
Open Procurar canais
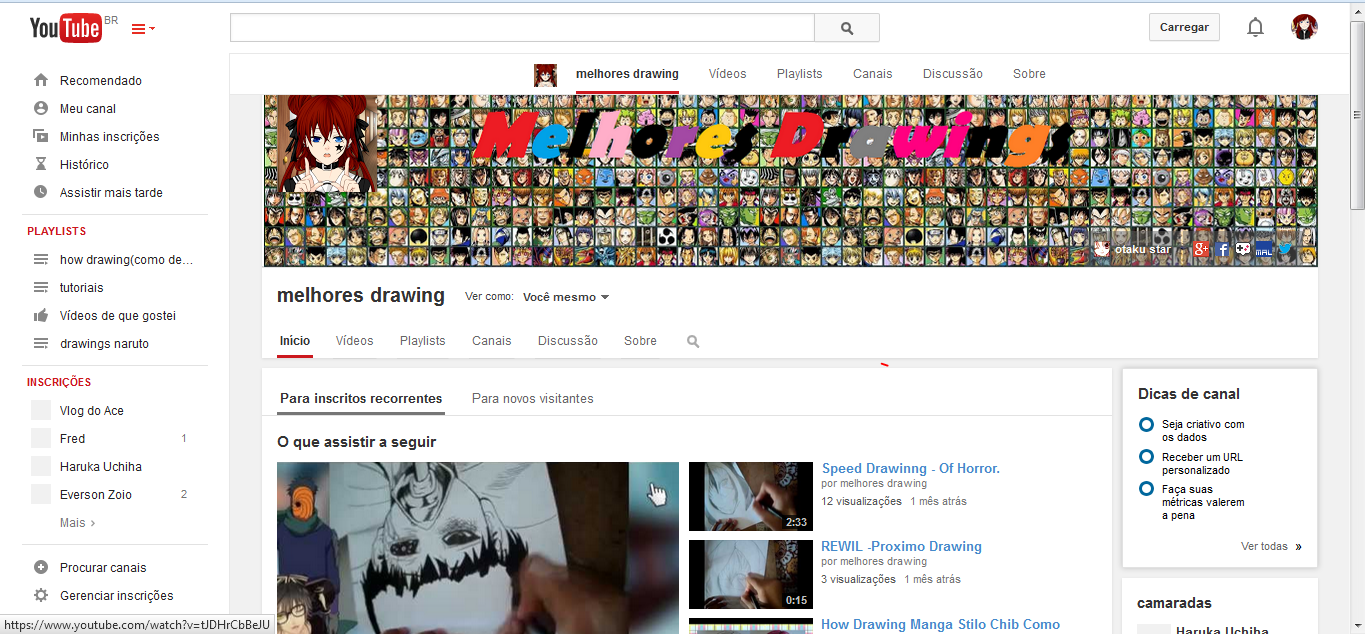(102, 568)
